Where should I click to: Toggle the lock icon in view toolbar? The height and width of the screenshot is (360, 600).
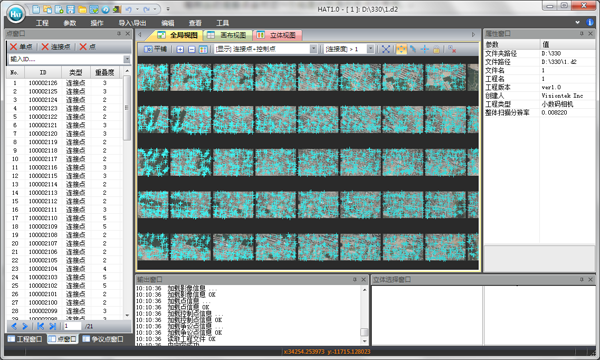point(436,49)
